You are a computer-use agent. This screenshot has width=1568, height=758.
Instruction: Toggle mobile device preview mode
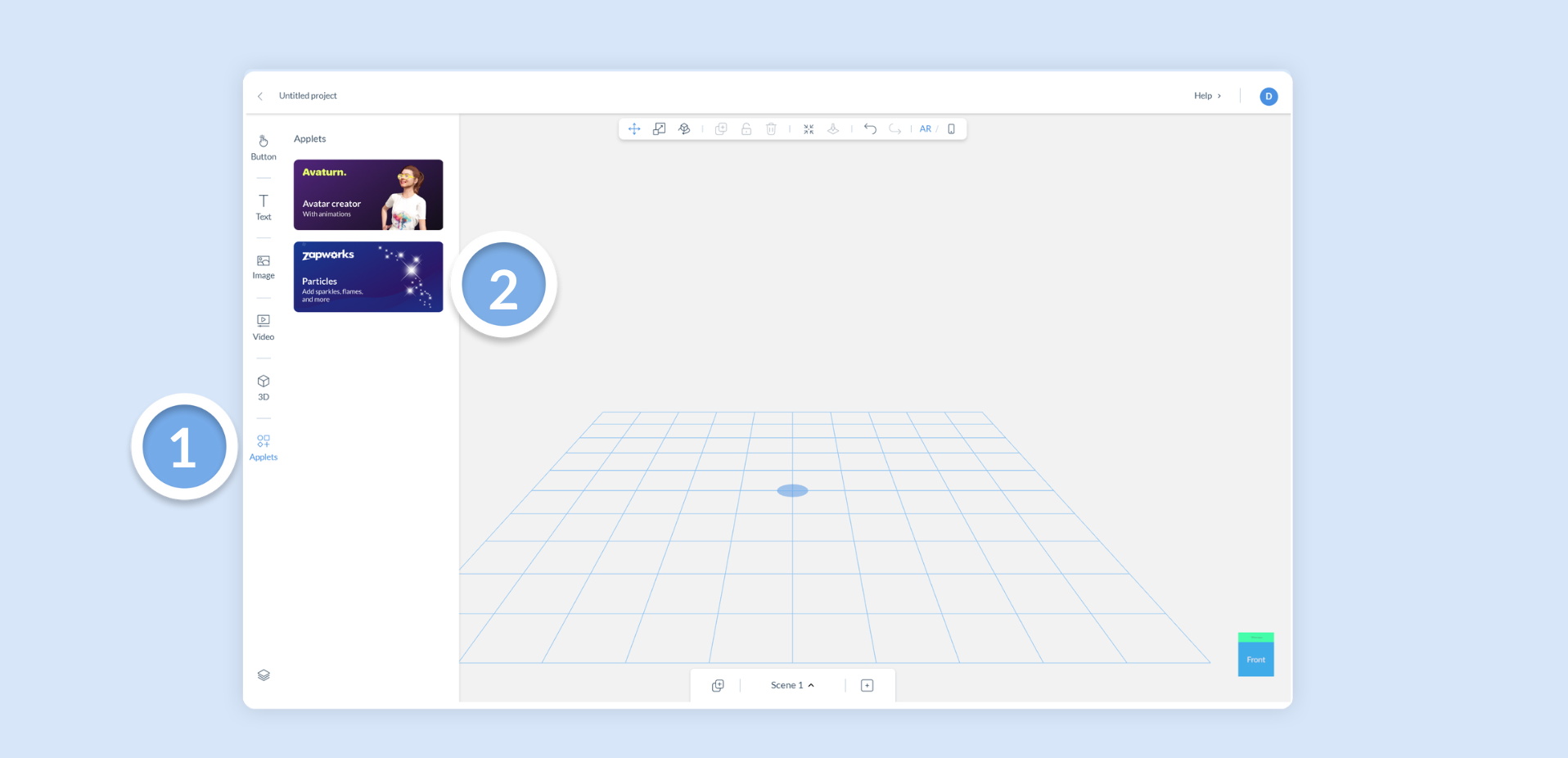[x=951, y=129]
